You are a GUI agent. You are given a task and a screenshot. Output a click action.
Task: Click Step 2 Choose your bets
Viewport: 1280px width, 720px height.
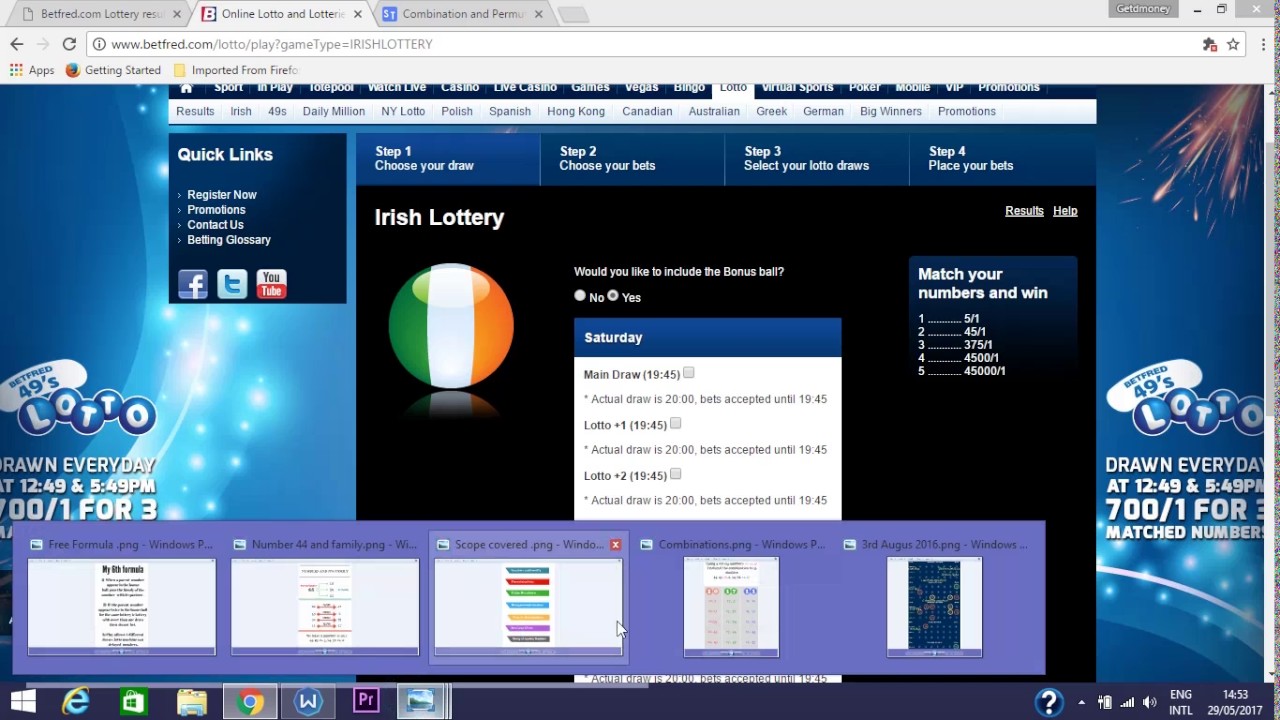point(632,159)
